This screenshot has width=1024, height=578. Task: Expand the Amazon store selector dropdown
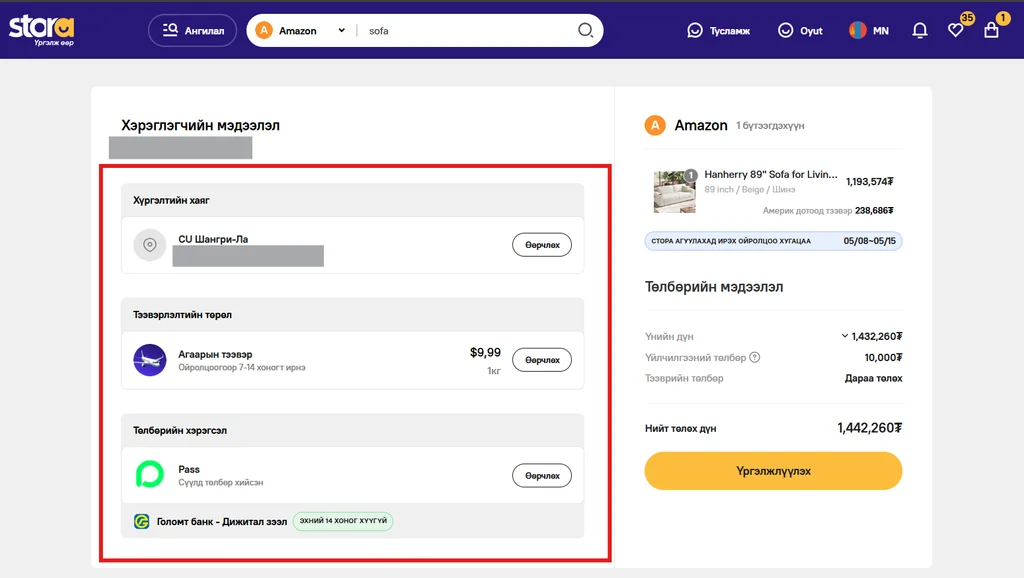click(300, 31)
